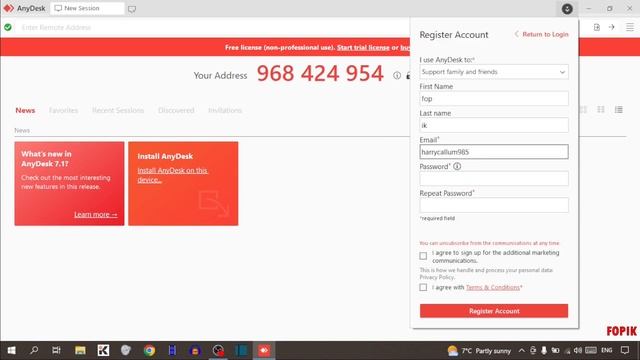Click the Last name input field
Image resolution: width=640 pixels, height=360 pixels.
tap(494, 125)
